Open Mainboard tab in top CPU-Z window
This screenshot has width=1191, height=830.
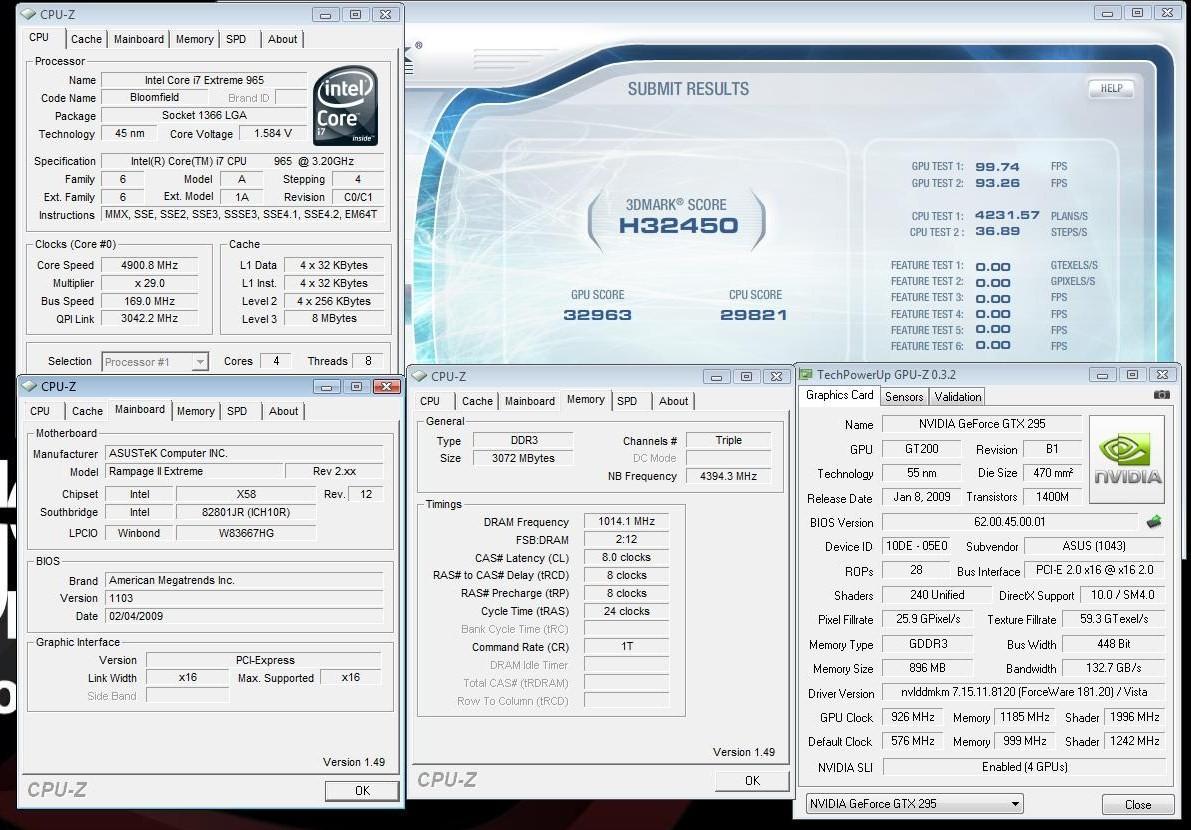point(139,39)
